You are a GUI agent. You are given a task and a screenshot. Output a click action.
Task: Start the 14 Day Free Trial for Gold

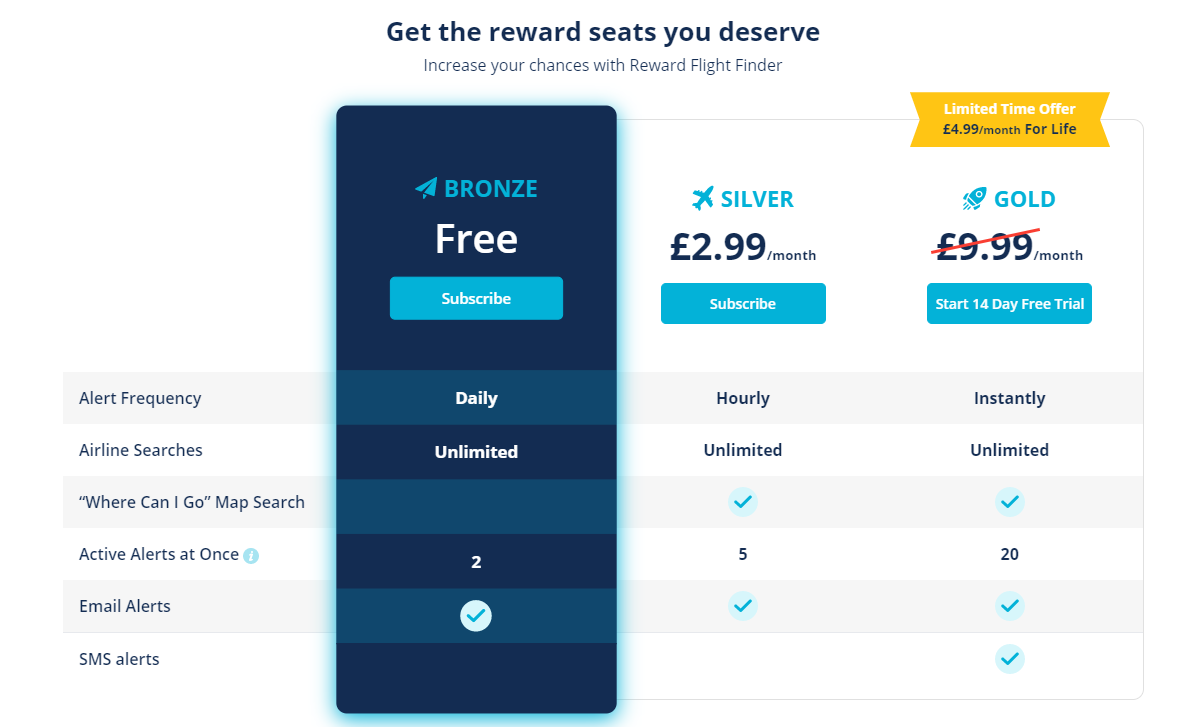1009,303
